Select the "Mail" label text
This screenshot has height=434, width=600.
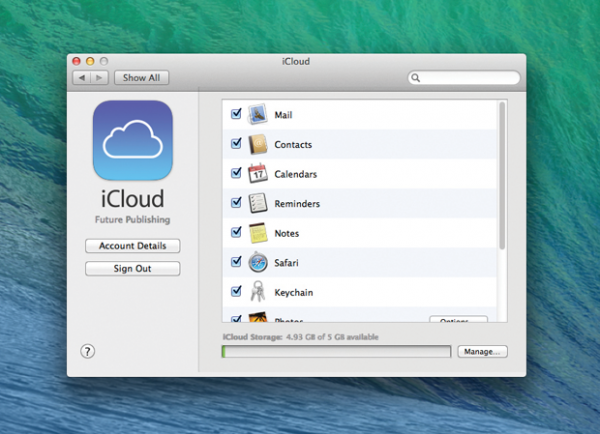tap(283, 115)
